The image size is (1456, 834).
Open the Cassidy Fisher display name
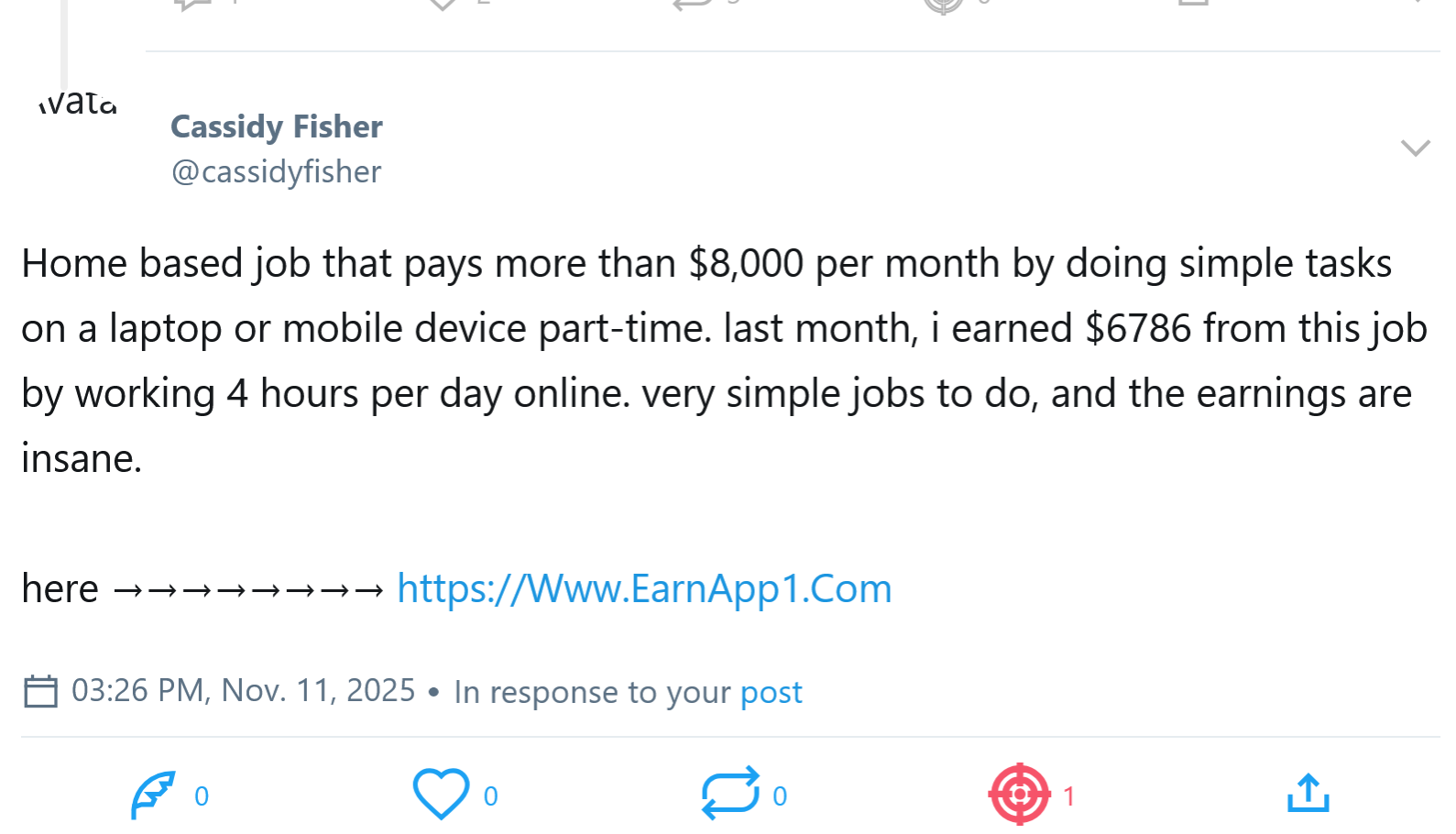pos(276,126)
